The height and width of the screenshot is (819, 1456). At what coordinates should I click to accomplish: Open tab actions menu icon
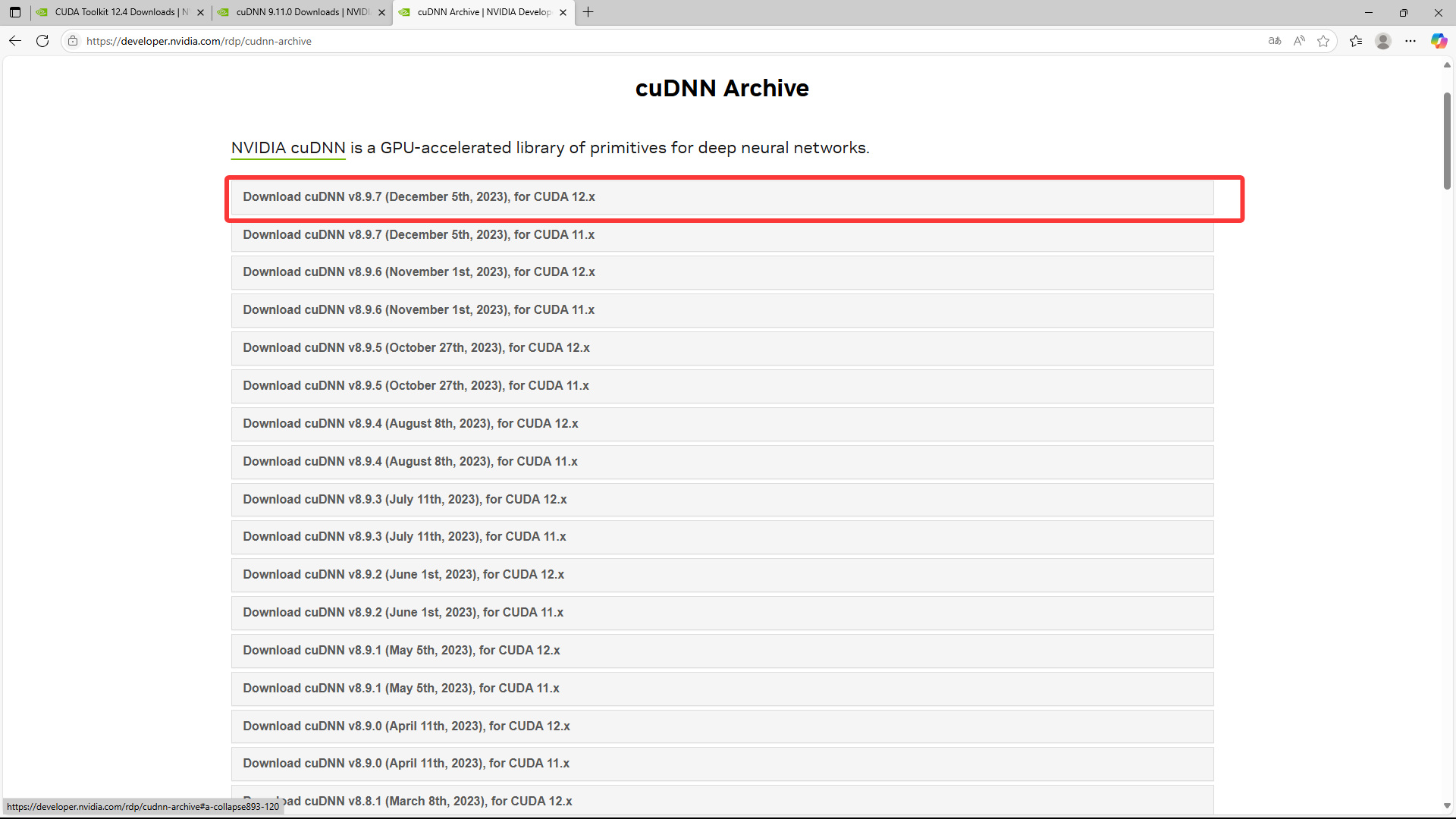point(15,12)
